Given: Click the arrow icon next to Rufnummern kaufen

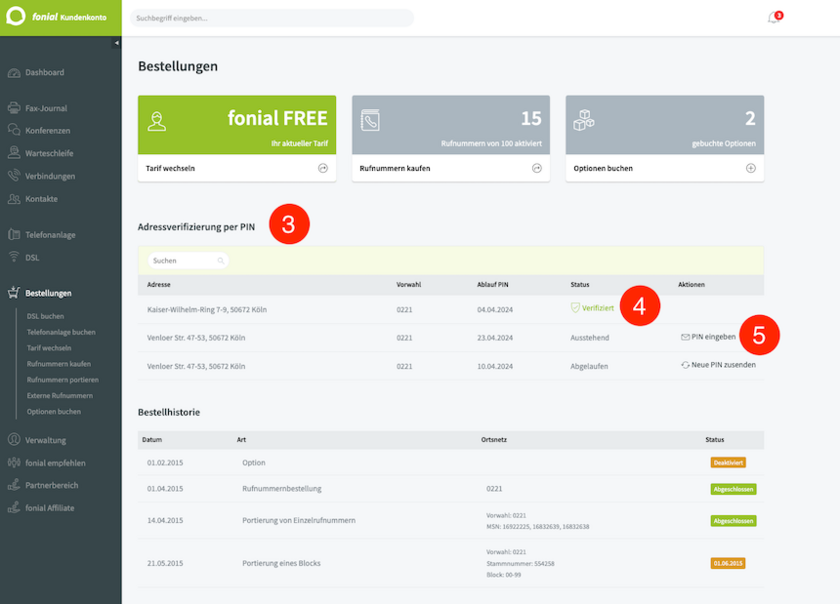Looking at the screenshot, I should tap(537, 168).
